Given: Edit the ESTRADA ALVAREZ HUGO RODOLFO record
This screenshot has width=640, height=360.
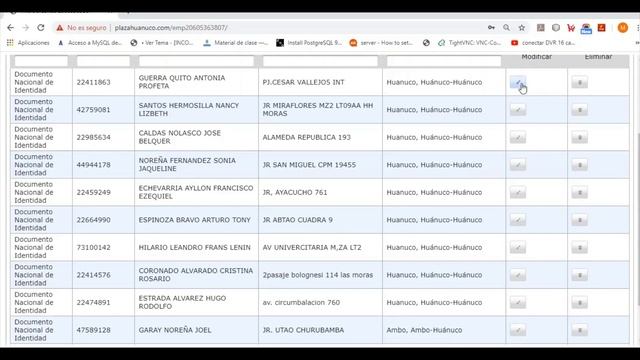Looking at the screenshot, I should coord(518,303).
